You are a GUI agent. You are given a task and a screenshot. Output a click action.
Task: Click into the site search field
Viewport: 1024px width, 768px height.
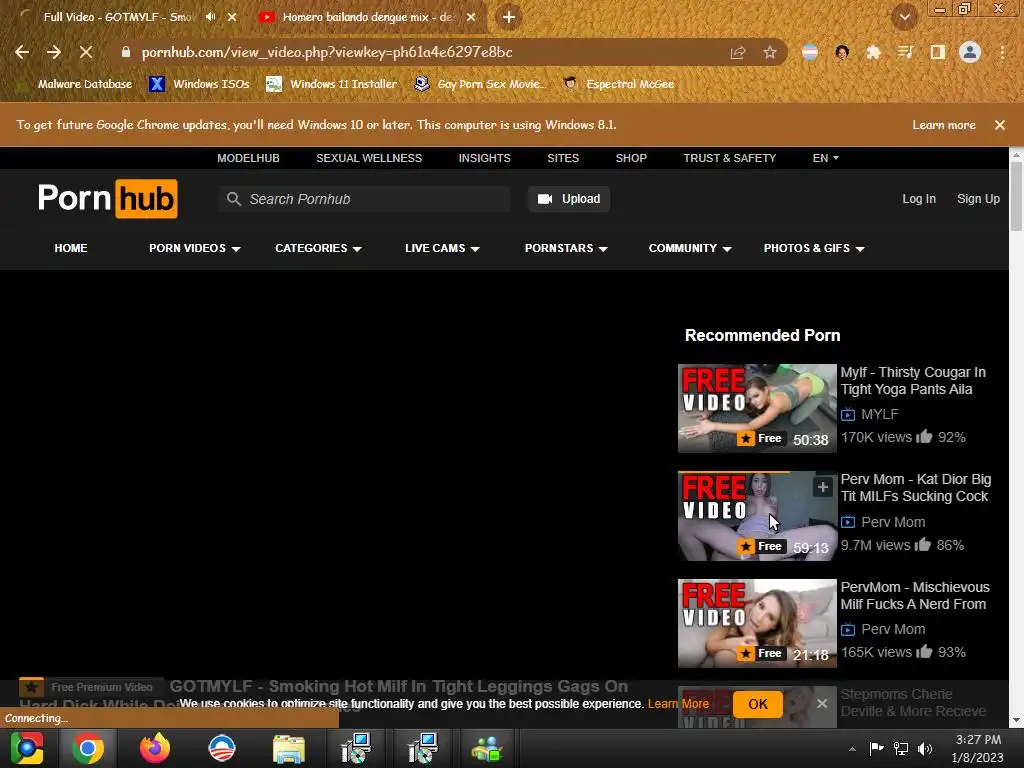point(366,199)
